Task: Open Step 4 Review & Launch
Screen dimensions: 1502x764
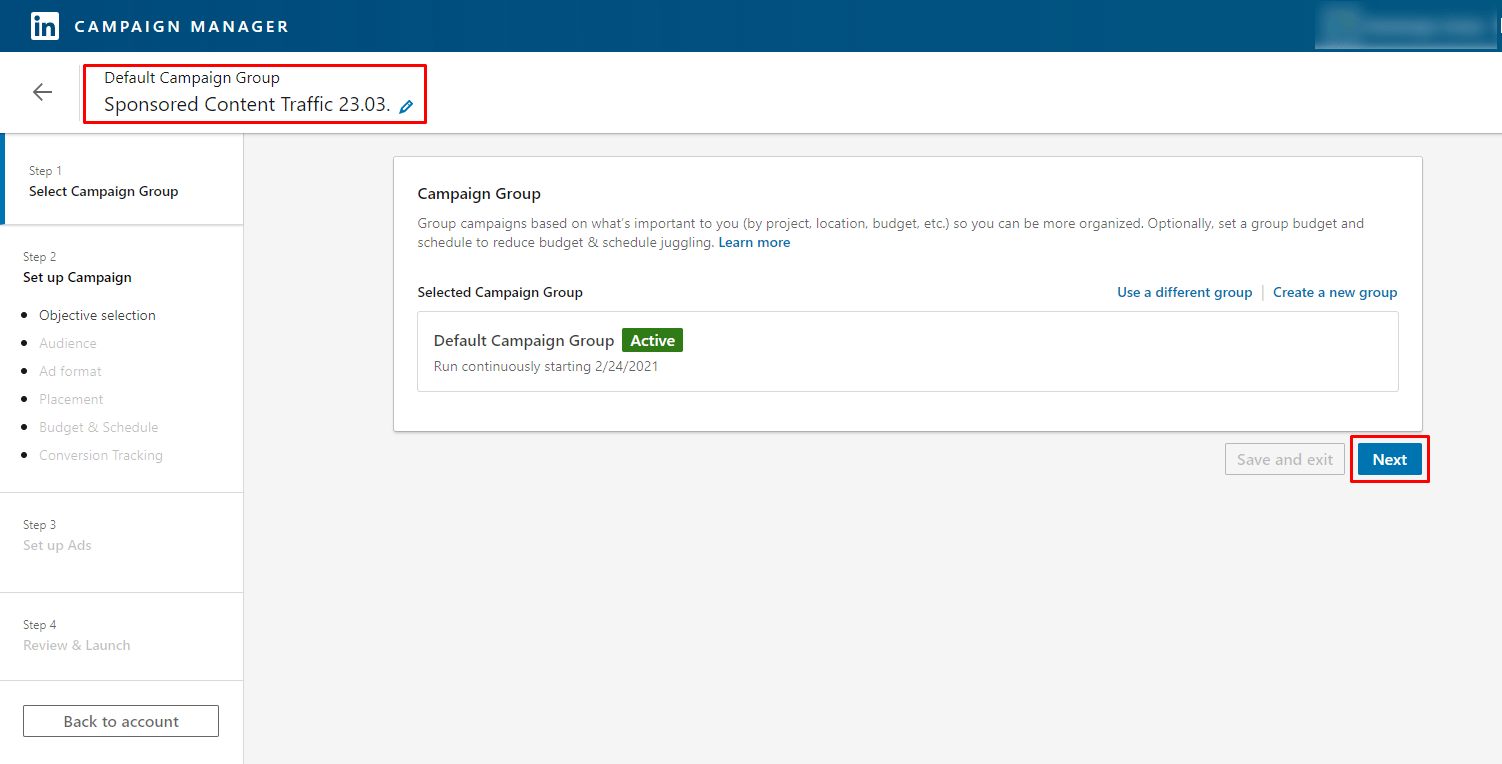Action: 77,636
